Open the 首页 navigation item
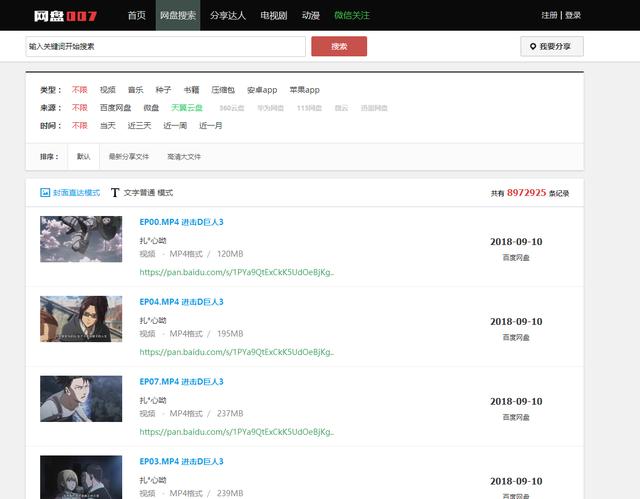This screenshot has width=640, height=499. (136, 16)
